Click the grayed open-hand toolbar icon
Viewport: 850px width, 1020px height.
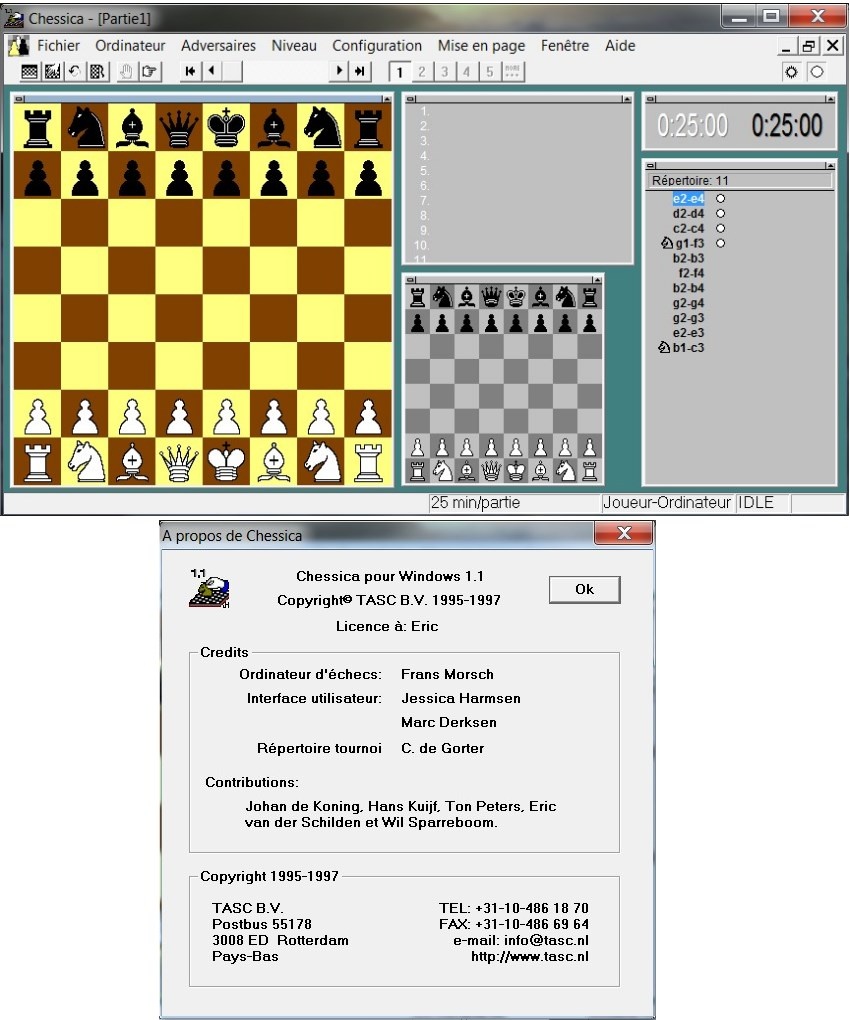tap(126, 72)
